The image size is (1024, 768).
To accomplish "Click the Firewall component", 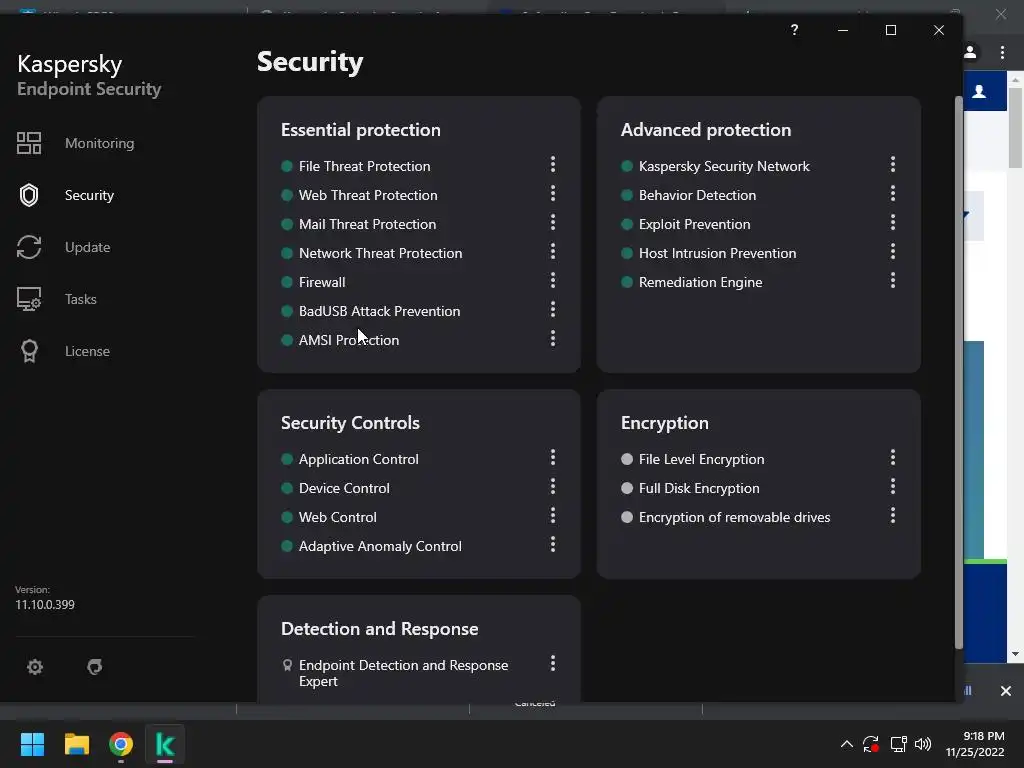I will tap(322, 282).
